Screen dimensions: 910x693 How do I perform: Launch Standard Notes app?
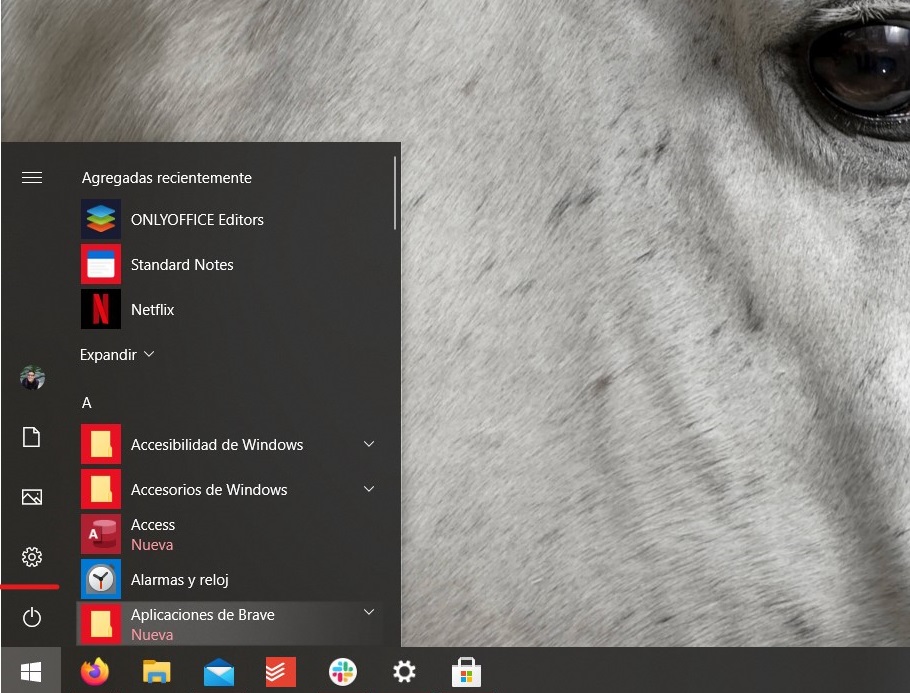(181, 265)
